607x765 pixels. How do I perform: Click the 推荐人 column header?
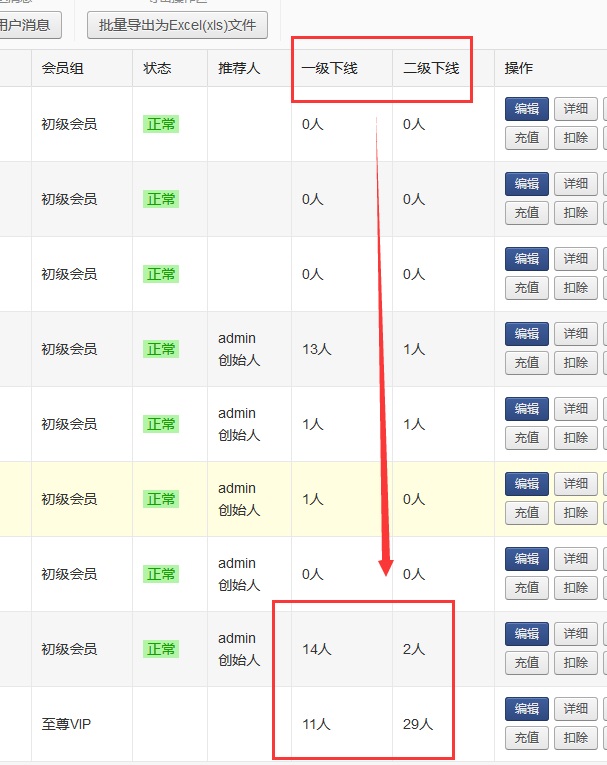(239, 68)
